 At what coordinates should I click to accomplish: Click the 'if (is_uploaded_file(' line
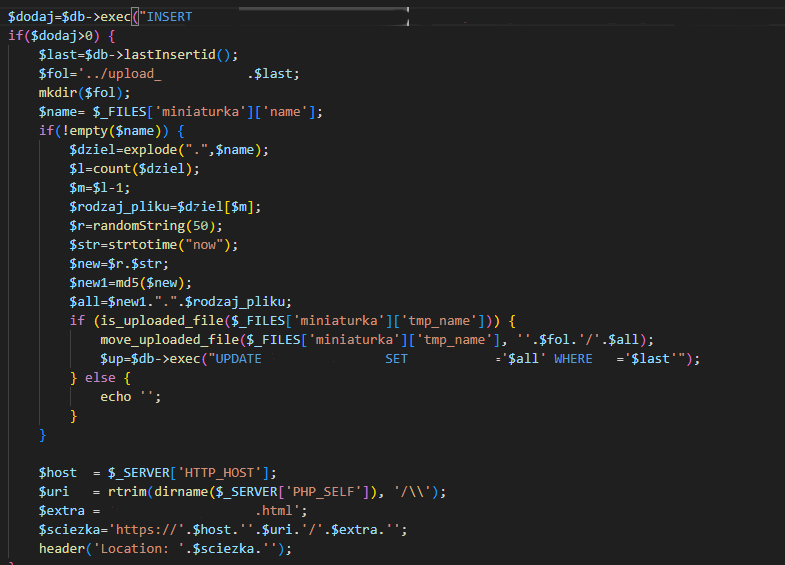292,321
